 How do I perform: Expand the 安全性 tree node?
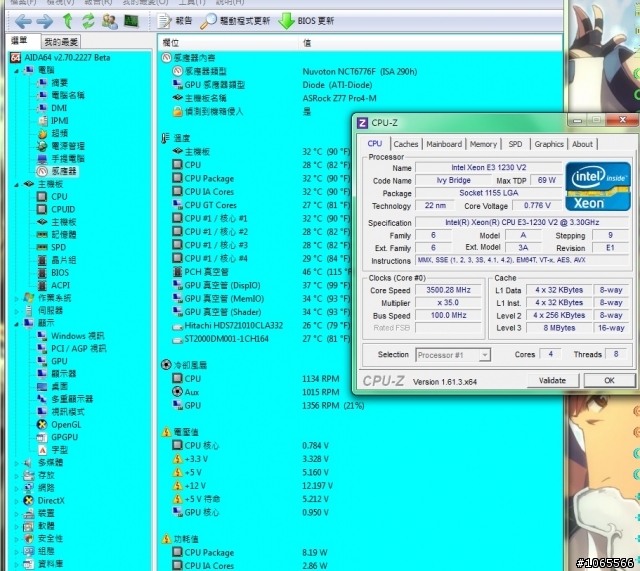[x=17, y=539]
